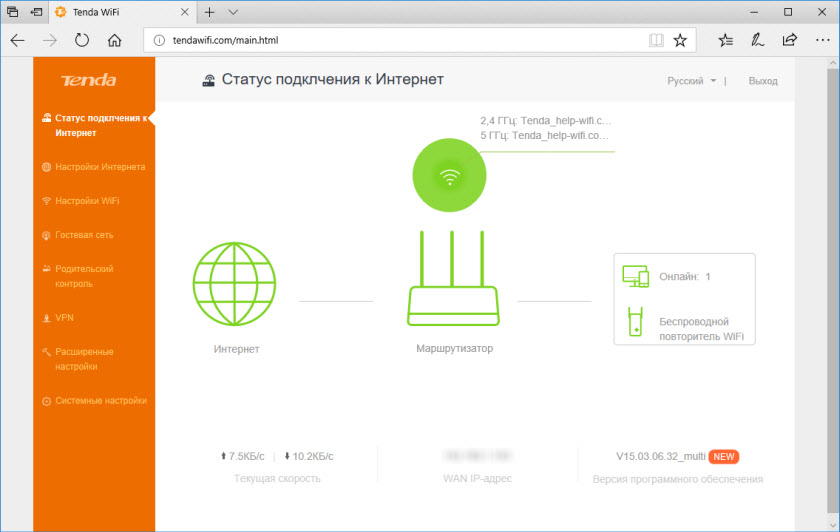Go to Системные настройки
Screen dimensions: 840x532
tap(100, 401)
